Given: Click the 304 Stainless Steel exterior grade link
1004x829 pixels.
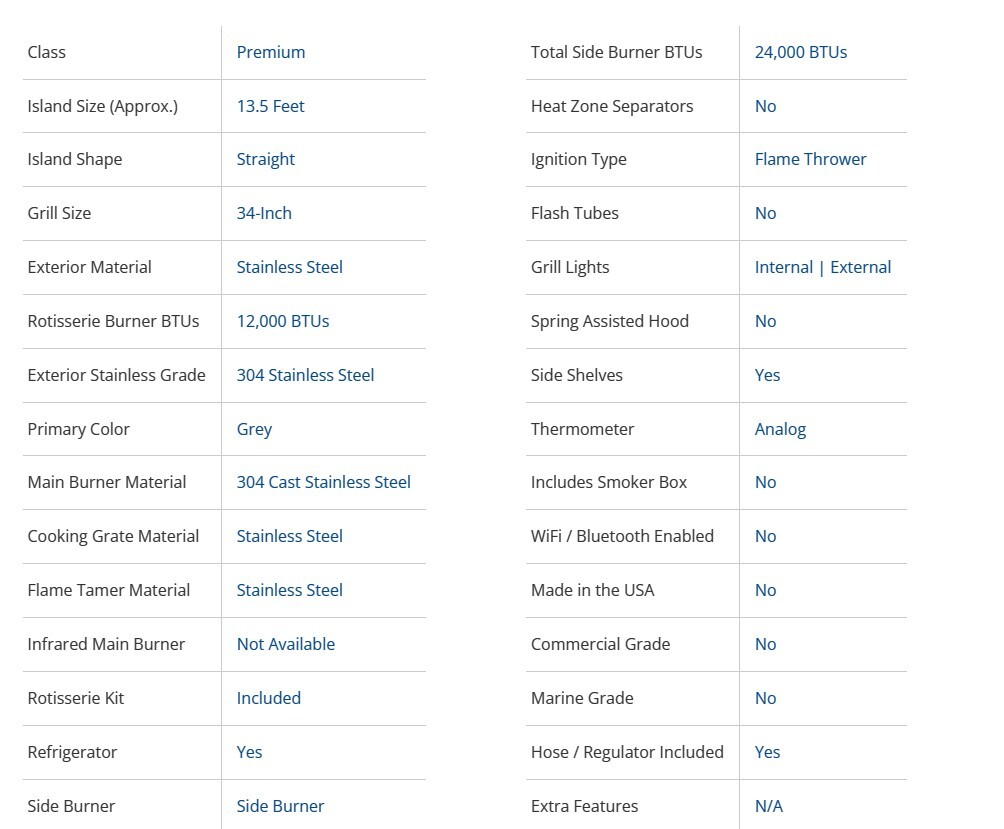Looking at the screenshot, I should click(x=305, y=375).
